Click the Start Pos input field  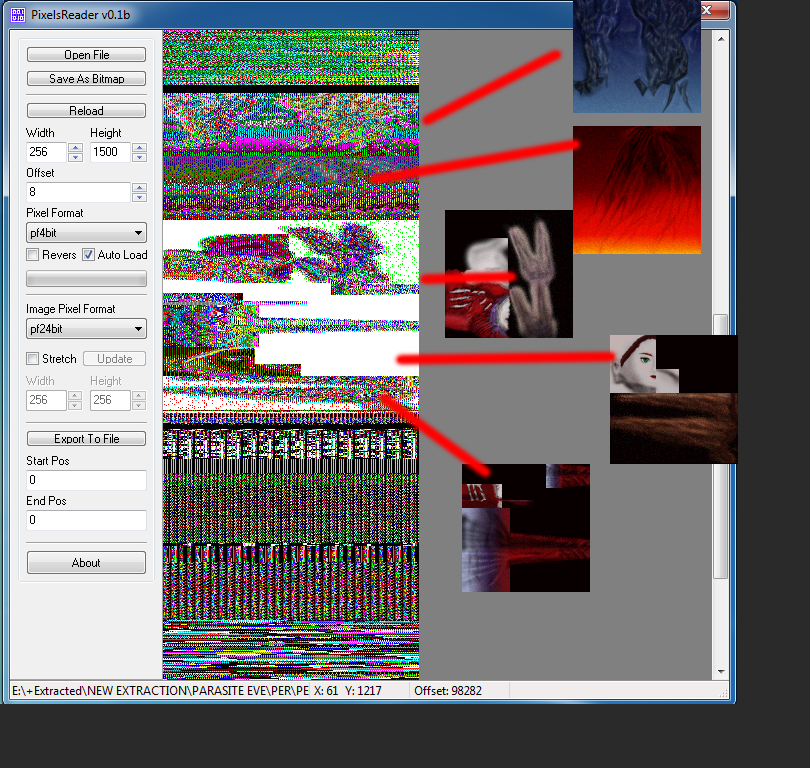[86, 480]
